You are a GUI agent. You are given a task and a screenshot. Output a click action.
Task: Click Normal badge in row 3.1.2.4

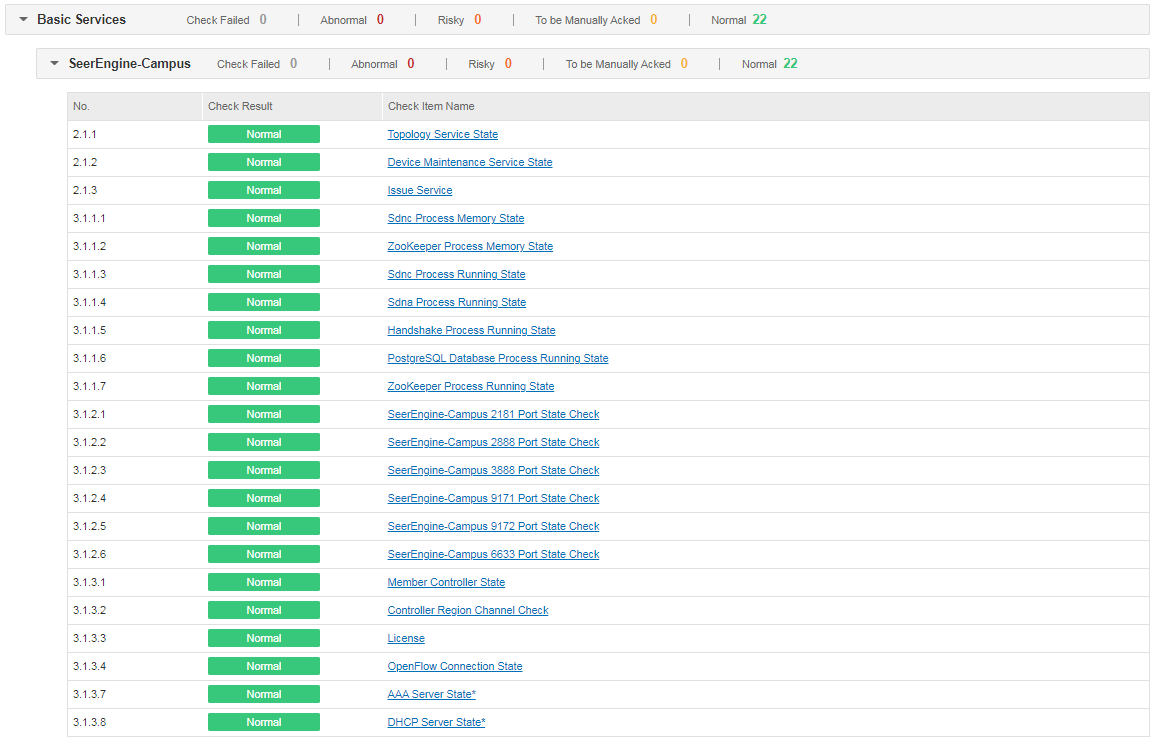click(x=264, y=498)
